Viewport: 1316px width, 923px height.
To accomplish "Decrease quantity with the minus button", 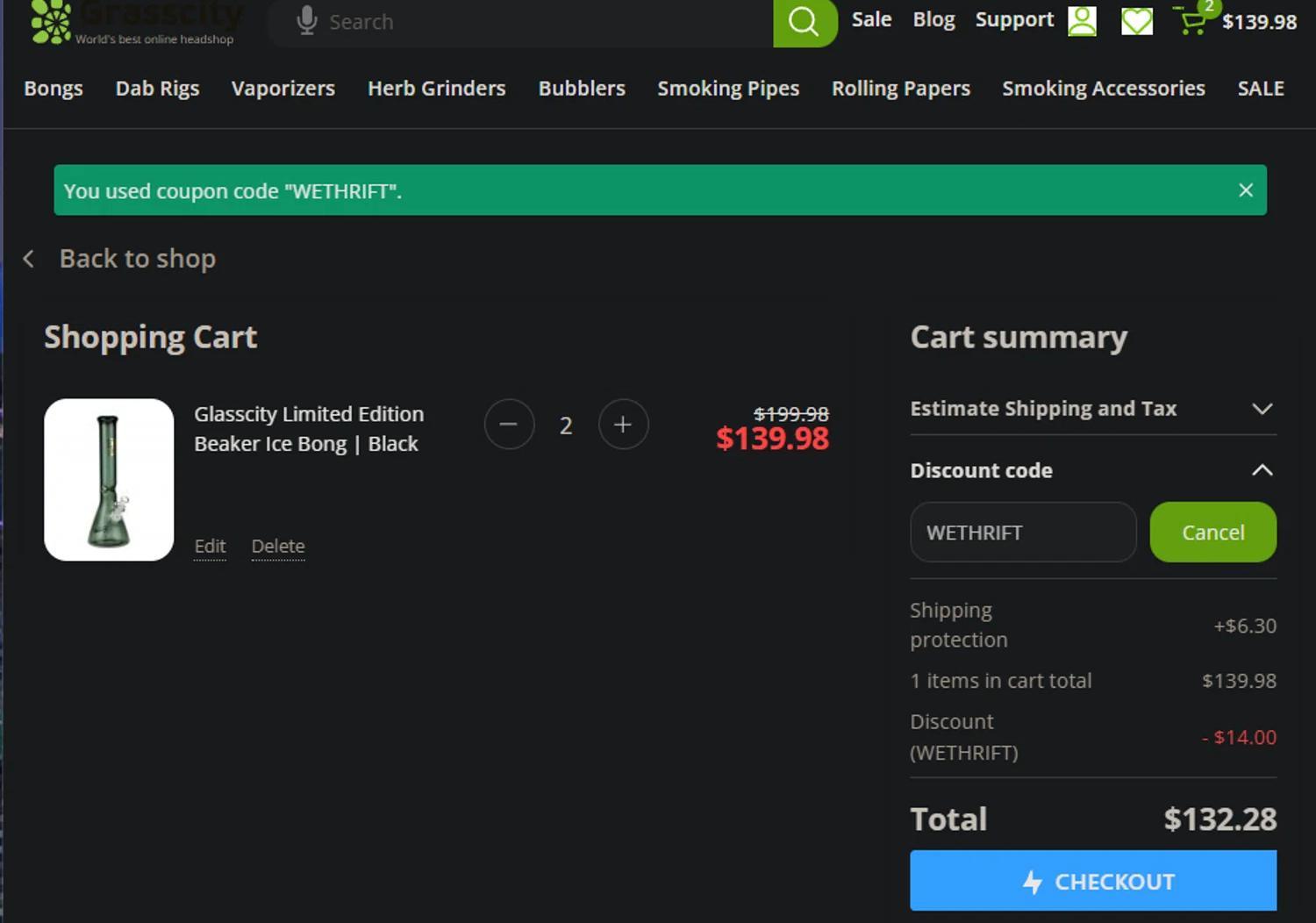I will (x=509, y=425).
